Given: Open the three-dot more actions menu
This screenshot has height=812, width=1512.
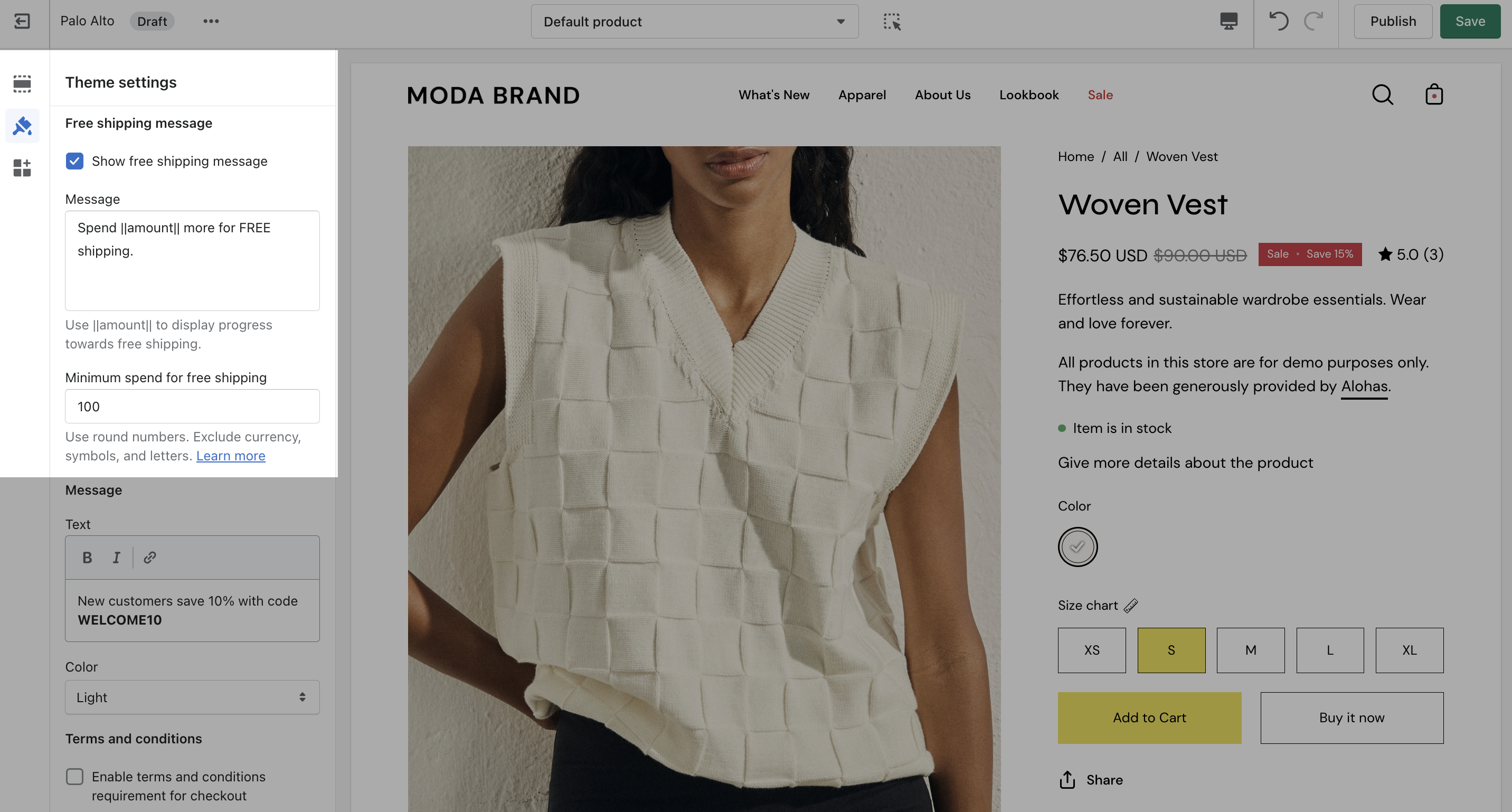Looking at the screenshot, I should click(211, 21).
